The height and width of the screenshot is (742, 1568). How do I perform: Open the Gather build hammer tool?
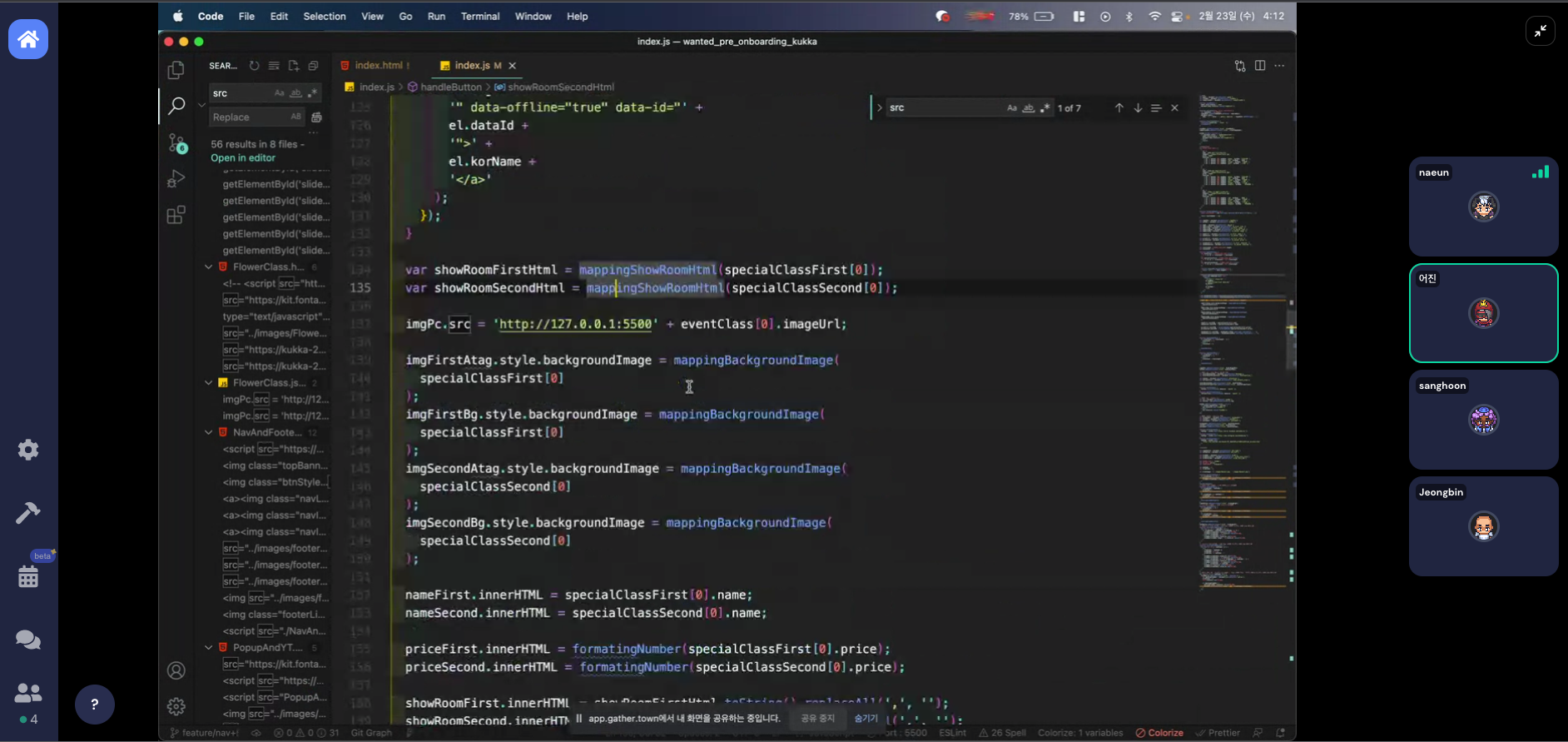point(28,513)
